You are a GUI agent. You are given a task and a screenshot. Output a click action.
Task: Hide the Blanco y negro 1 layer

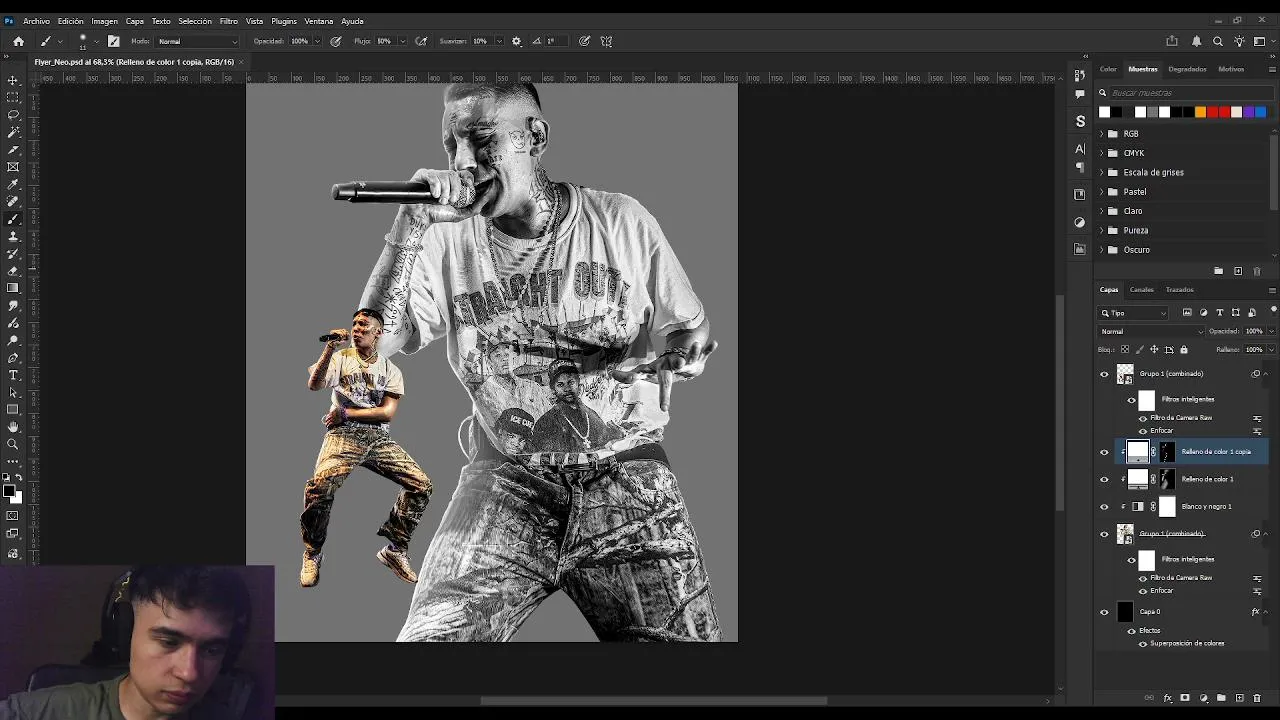[x=1104, y=507]
